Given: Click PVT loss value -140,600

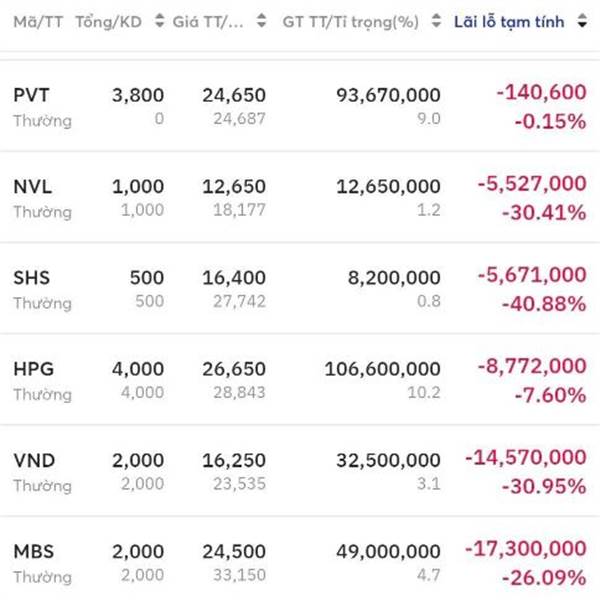Looking at the screenshot, I should tap(541, 92).
